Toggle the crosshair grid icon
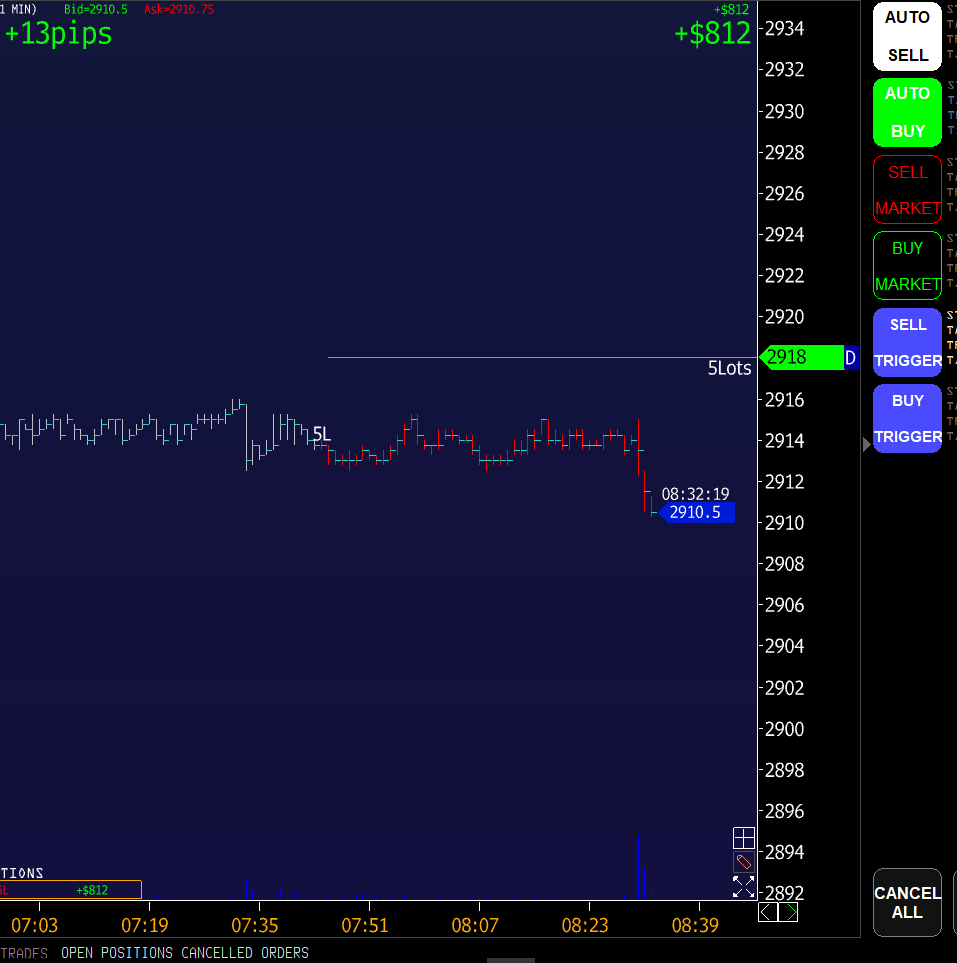 click(744, 838)
